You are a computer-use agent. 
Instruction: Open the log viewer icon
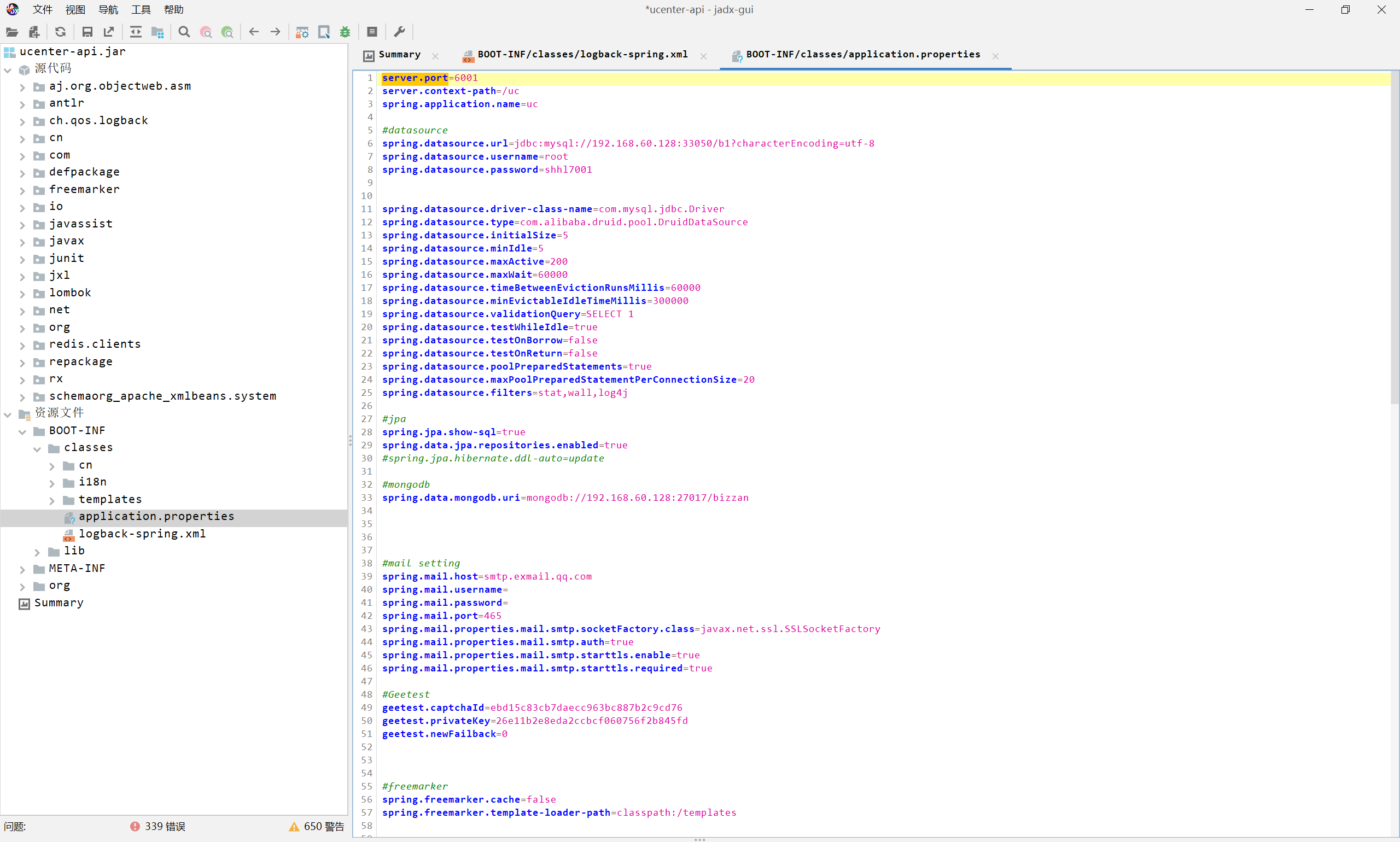point(372,32)
